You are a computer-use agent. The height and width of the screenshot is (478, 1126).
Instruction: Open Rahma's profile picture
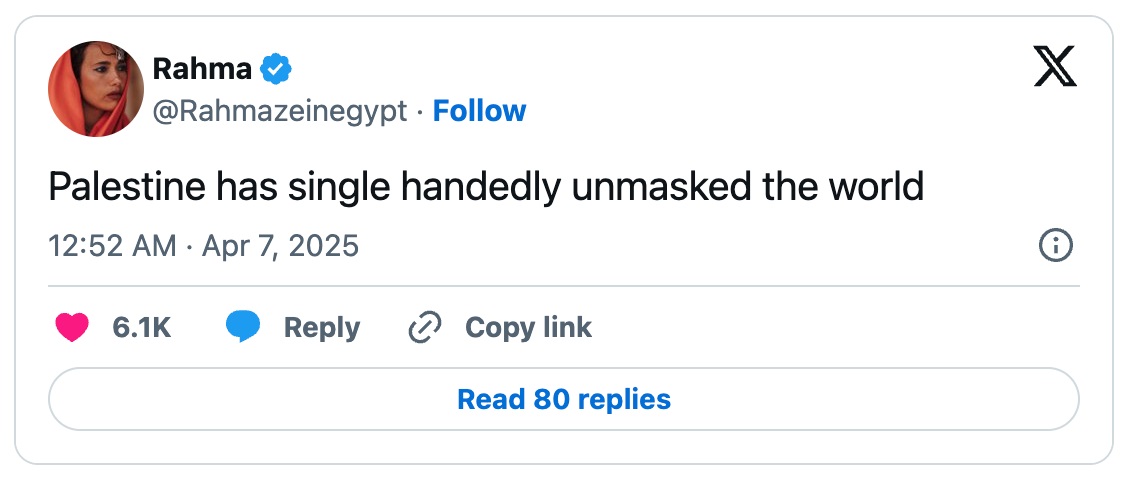click(96, 89)
